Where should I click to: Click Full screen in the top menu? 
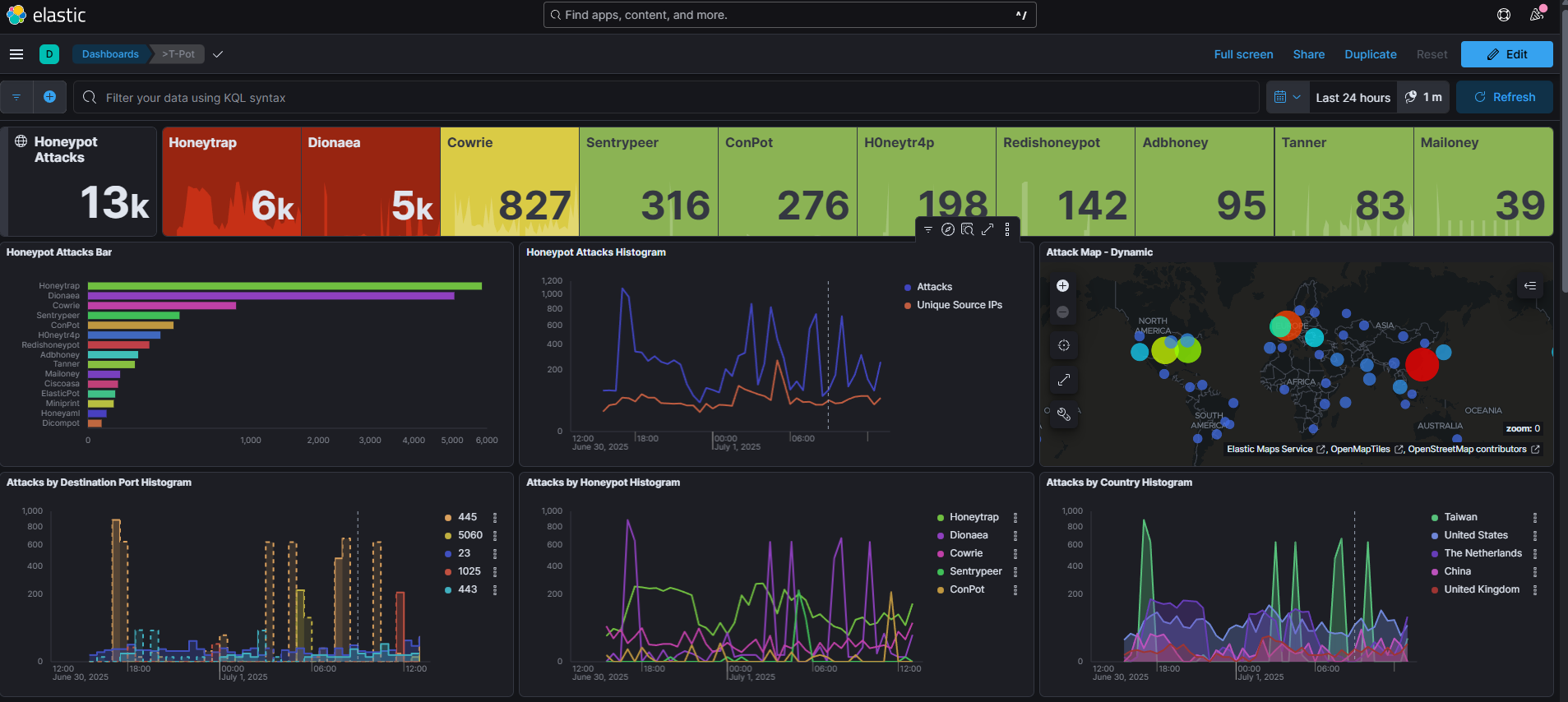(1243, 54)
